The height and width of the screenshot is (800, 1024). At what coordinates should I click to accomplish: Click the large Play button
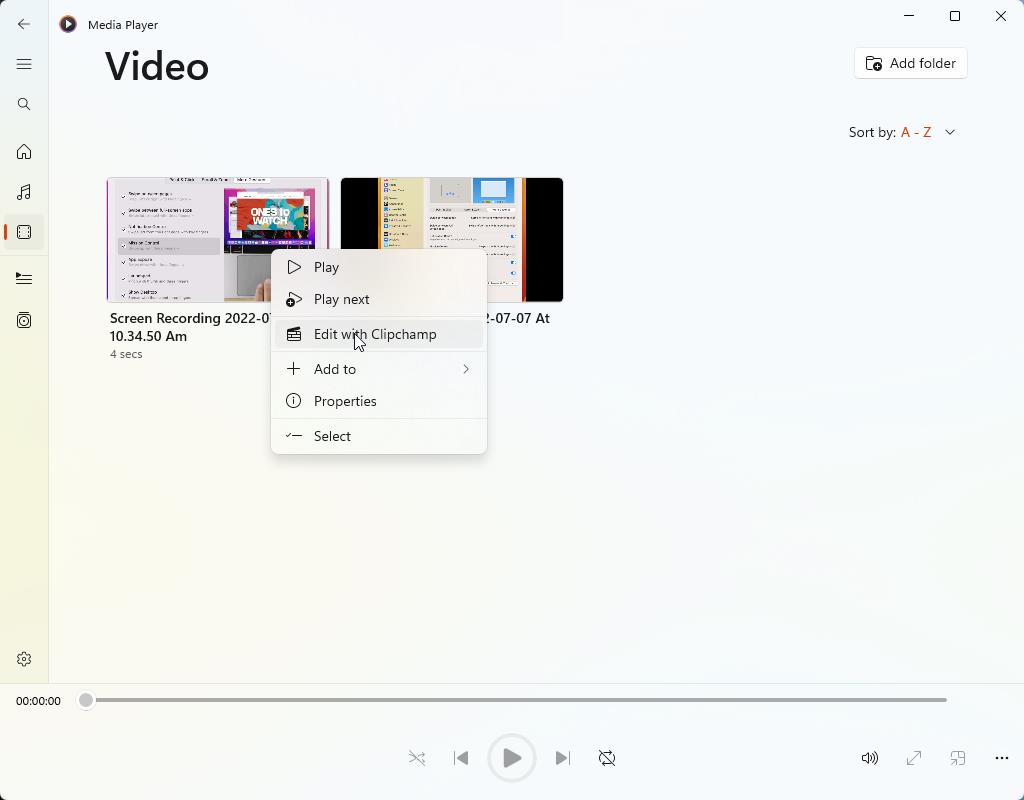click(x=512, y=758)
